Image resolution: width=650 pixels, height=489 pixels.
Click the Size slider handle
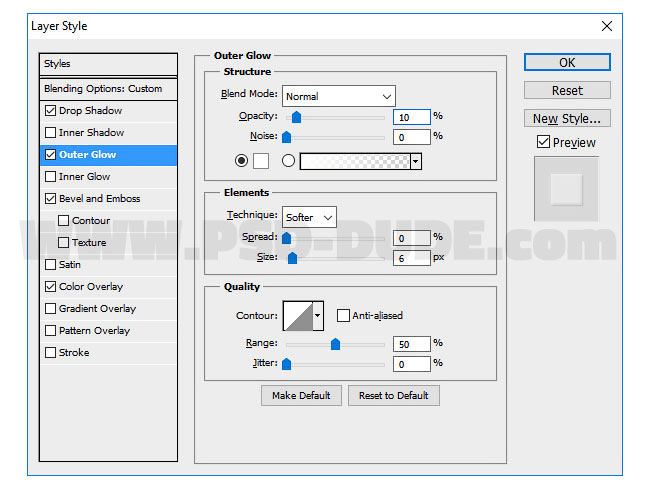[292, 258]
